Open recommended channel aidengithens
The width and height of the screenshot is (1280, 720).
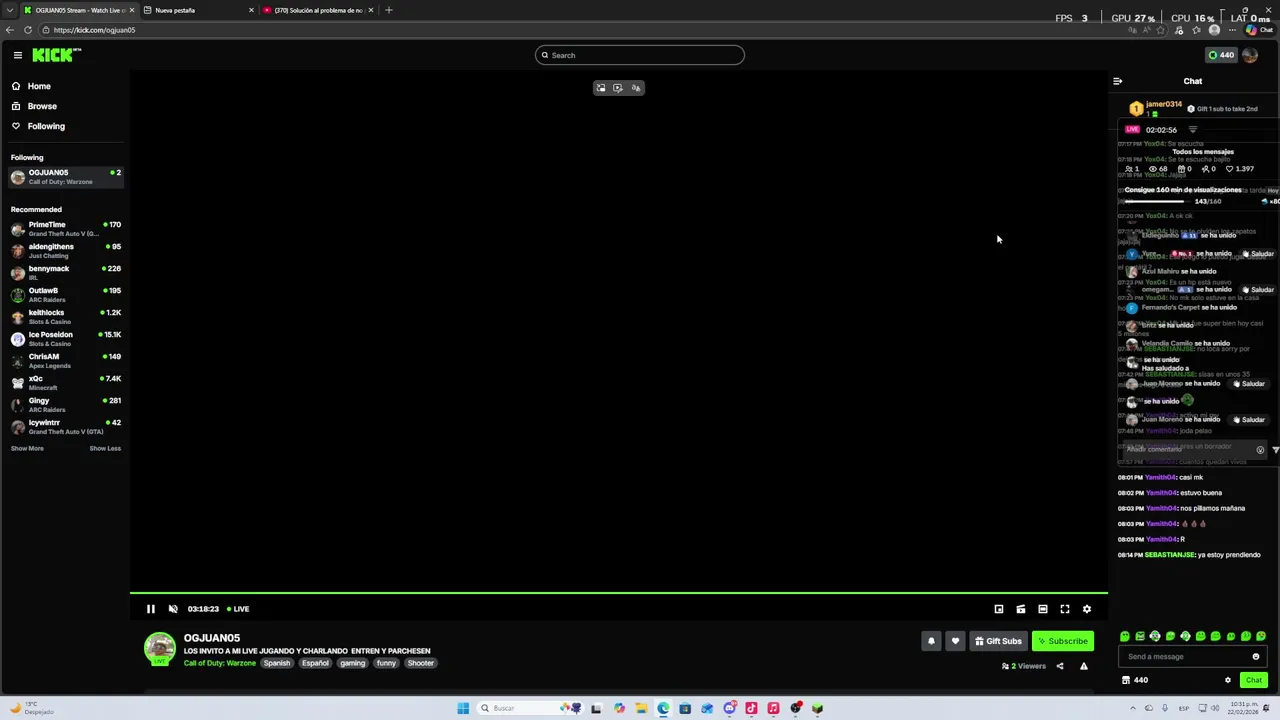[65, 251]
